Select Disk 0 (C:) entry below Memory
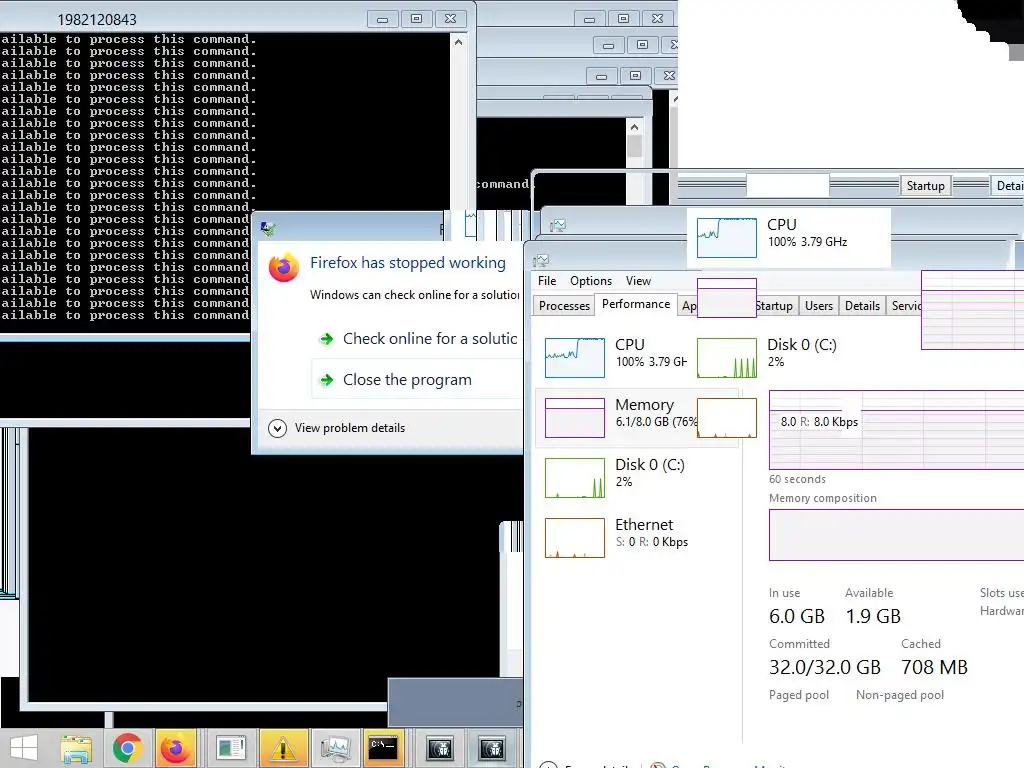This screenshot has height=768, width=1024. (637, 477)
